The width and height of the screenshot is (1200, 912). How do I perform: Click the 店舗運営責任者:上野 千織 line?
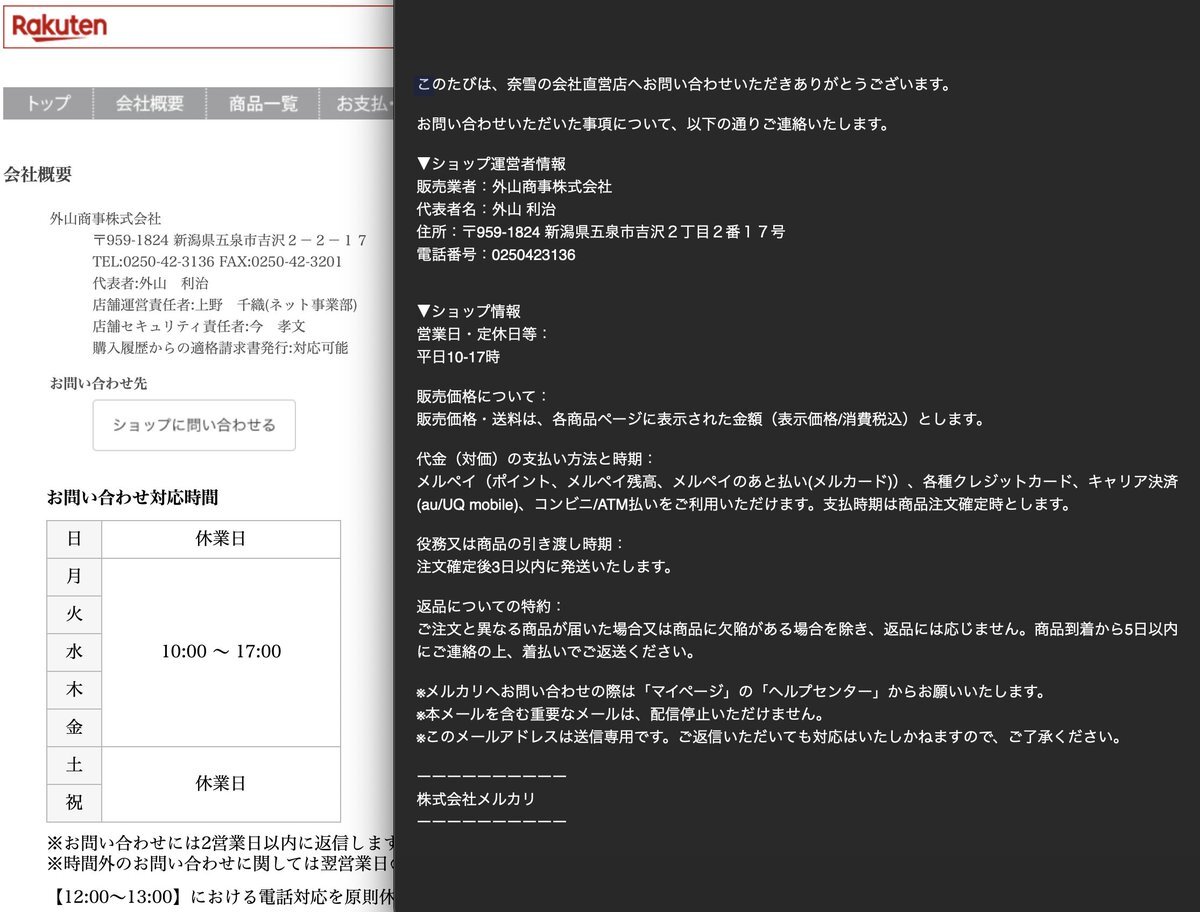click(x=225, y=305)
